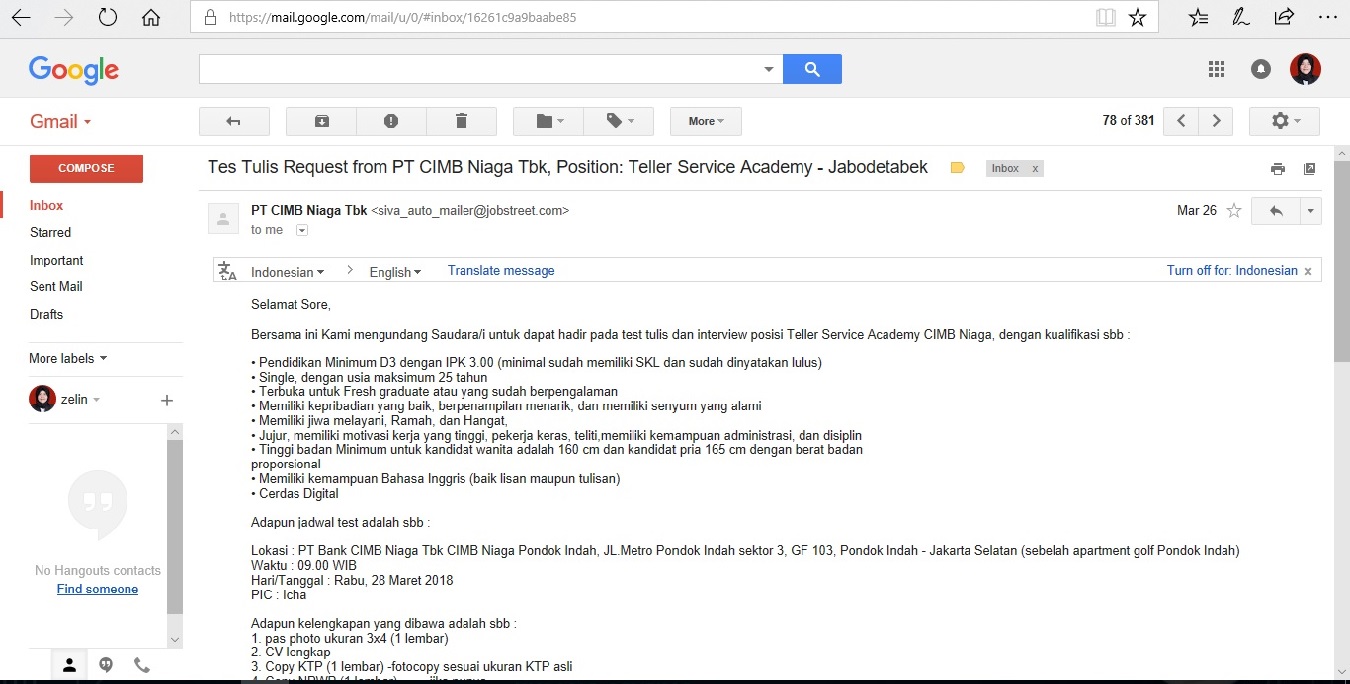
Task: Open the Google apps grid
Action: coord(1216,69)
